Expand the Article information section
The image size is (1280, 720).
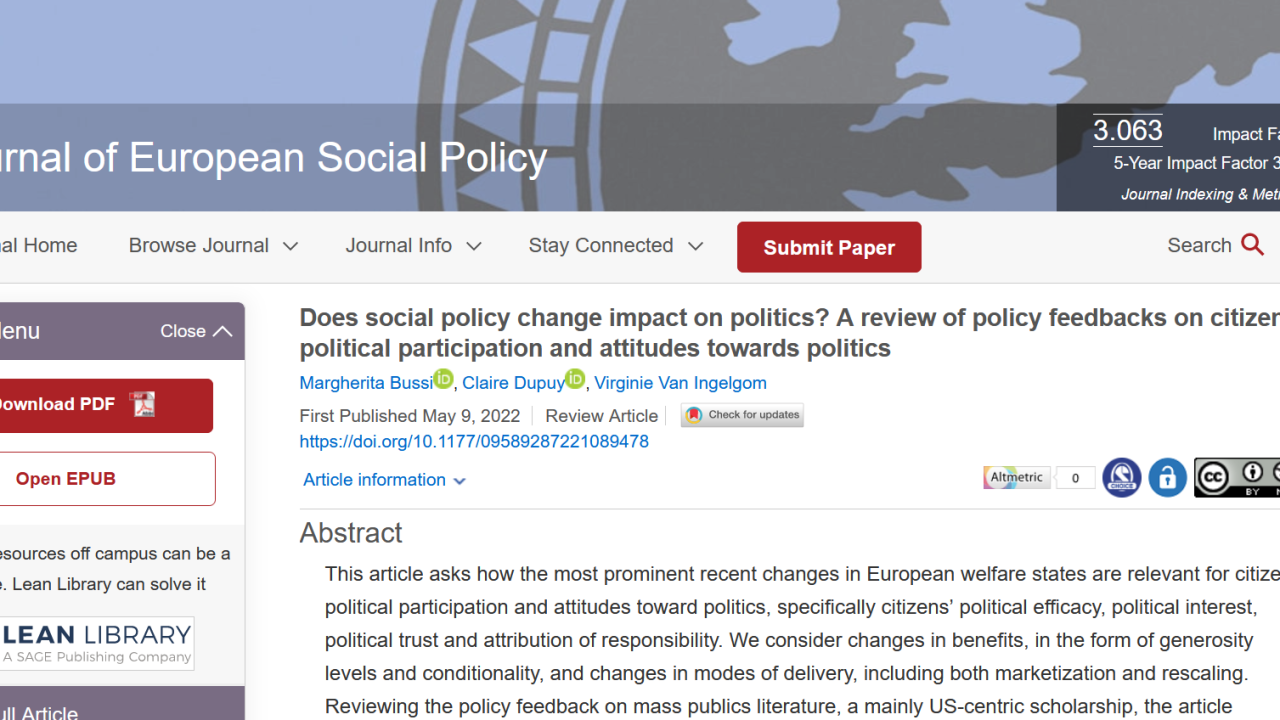click(385, 480)
